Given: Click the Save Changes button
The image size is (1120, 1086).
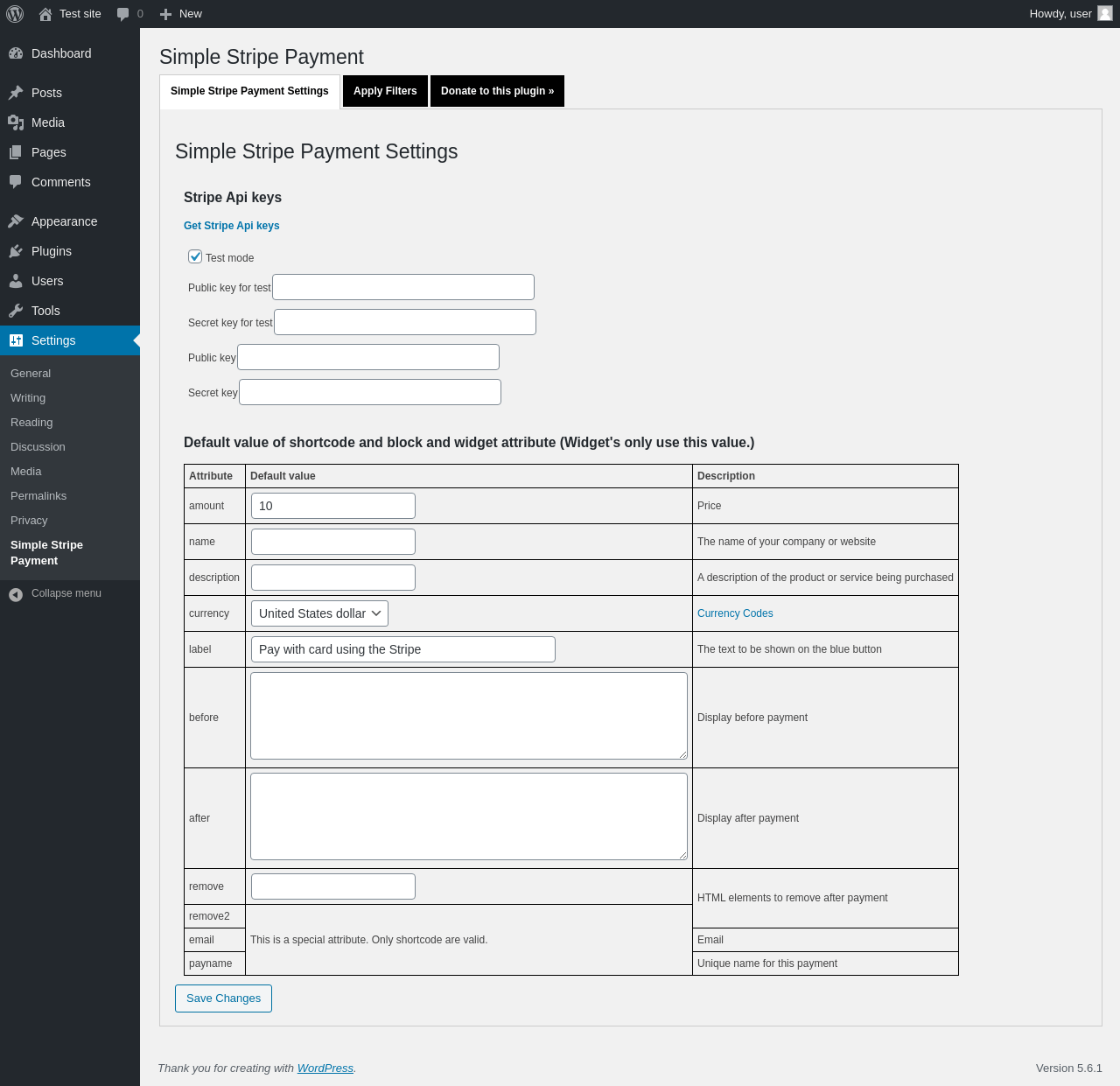Looking at the screenshot, I should pos(223,998).
